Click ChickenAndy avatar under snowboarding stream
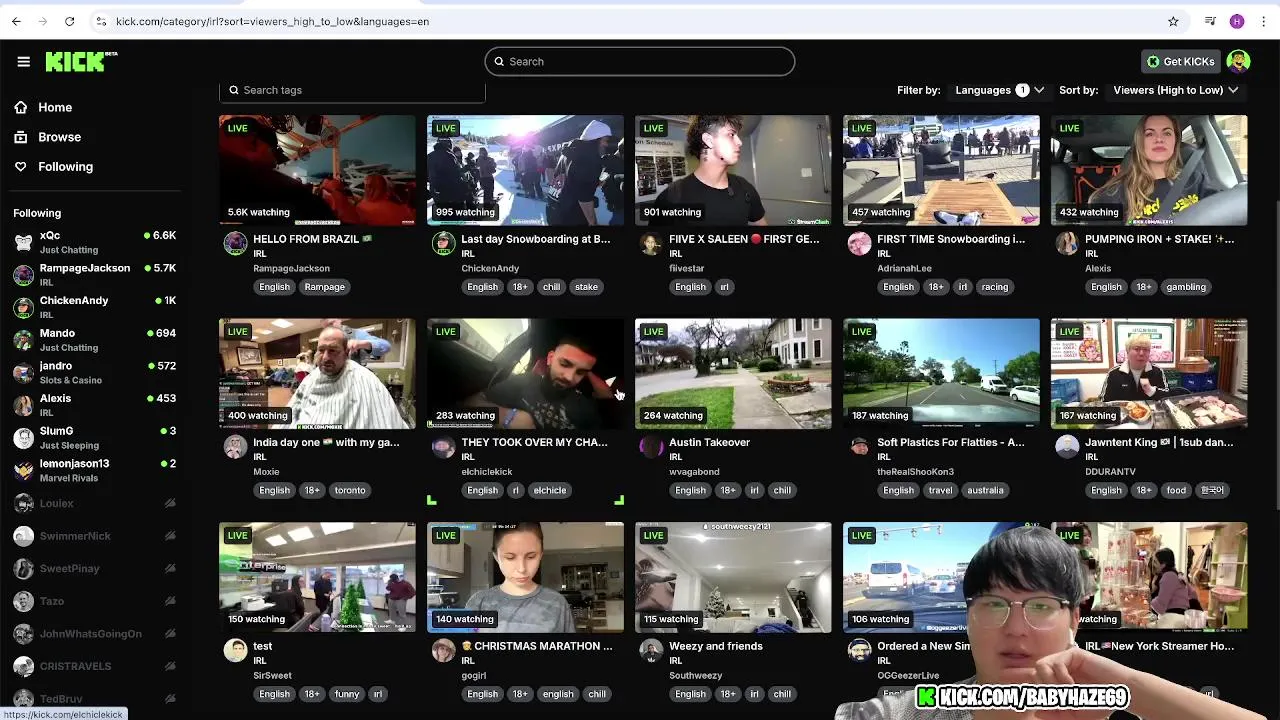 click(x=443, y=244)
